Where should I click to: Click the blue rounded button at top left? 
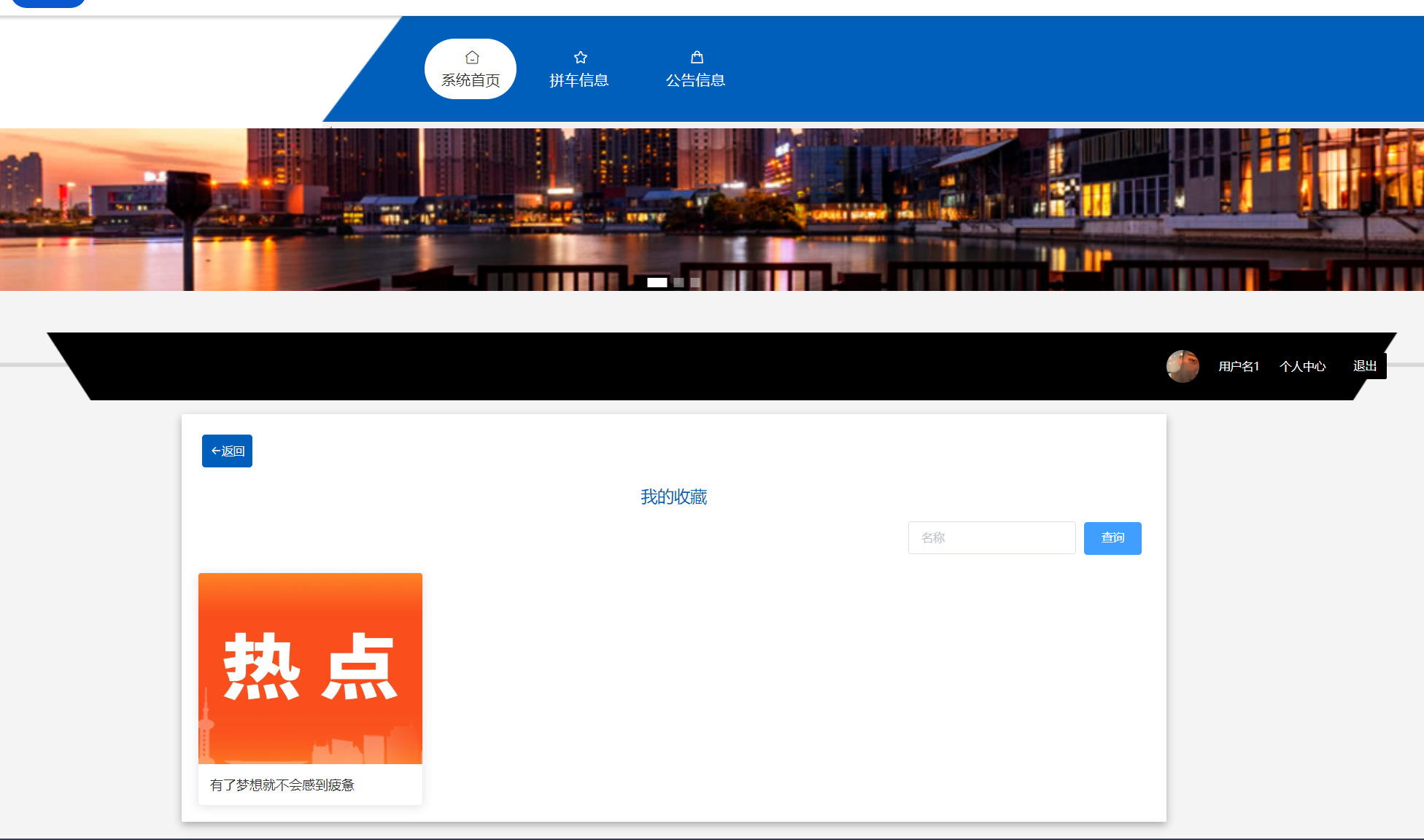click(x=48, y=3)
